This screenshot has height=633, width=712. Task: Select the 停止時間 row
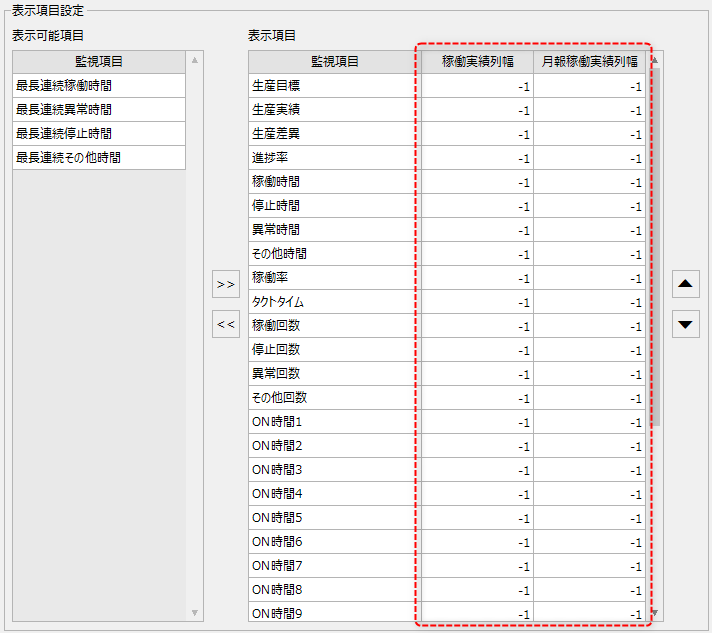tap(447, 206)
